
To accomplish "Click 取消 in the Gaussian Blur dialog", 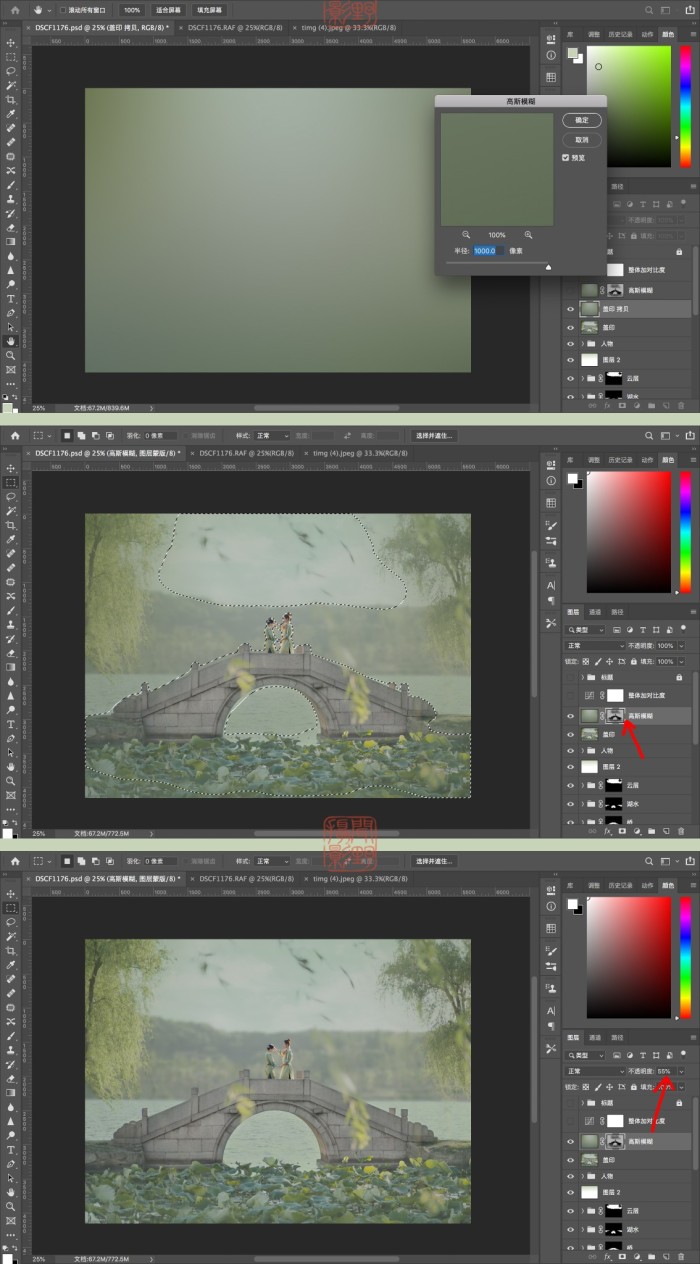I will pyautogui.click(x=582, y=140).
